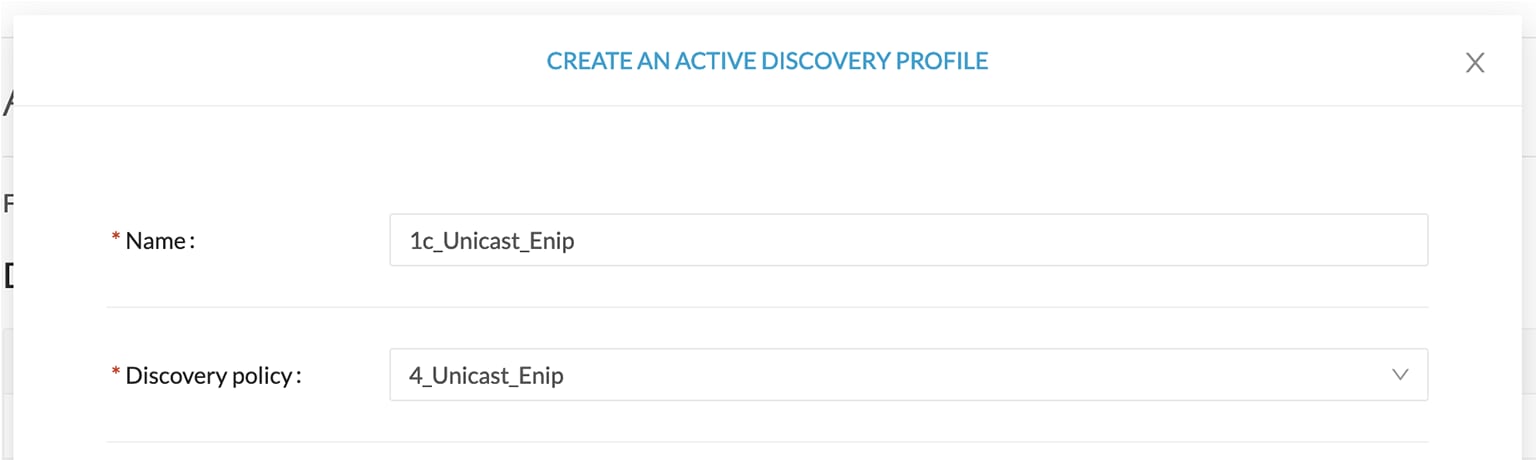Click the X icon in dialog header

(x=1474, y=63)
